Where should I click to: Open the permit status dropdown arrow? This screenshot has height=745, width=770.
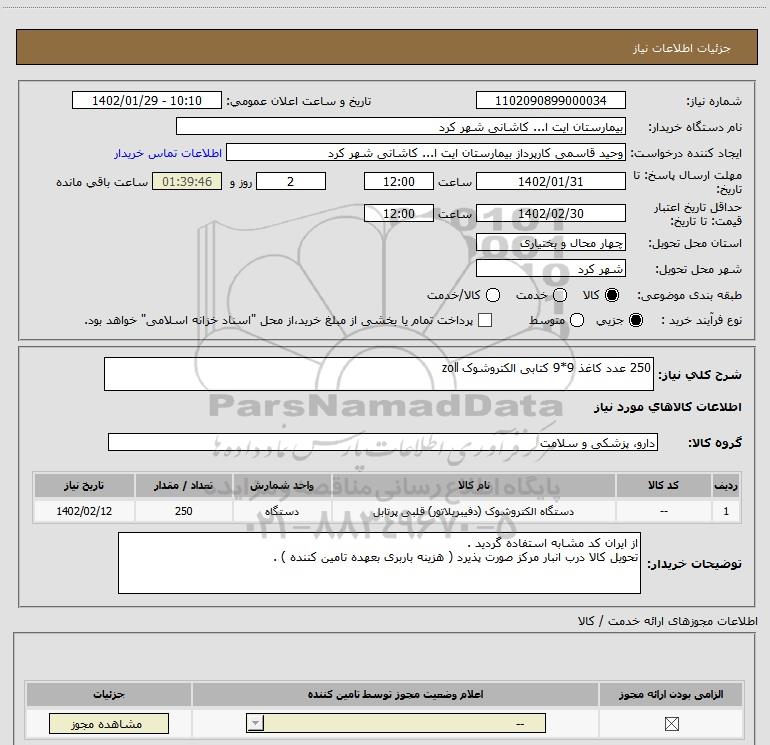point(255,723)
